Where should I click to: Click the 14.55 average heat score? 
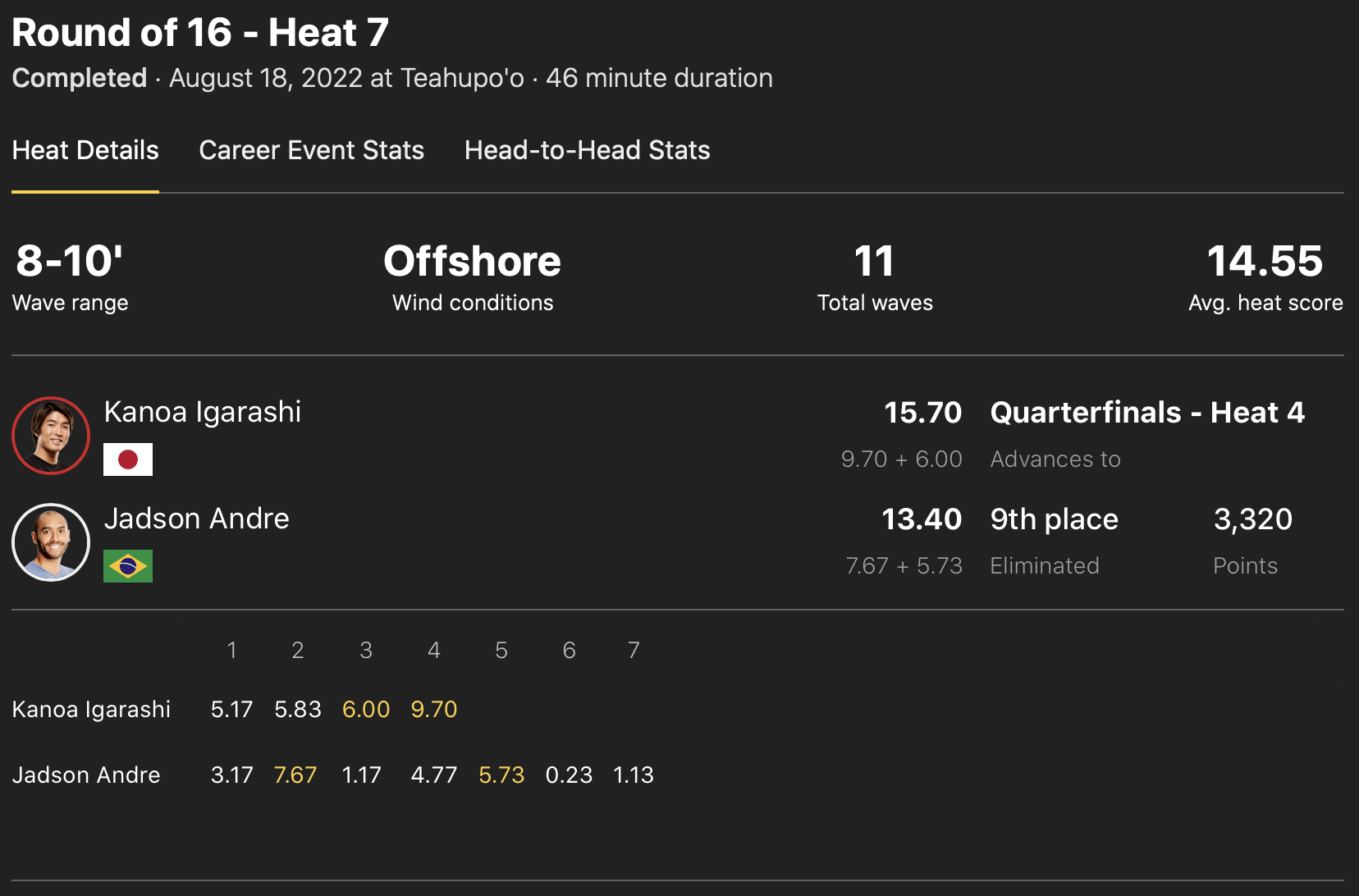[x=1265, y=261]
